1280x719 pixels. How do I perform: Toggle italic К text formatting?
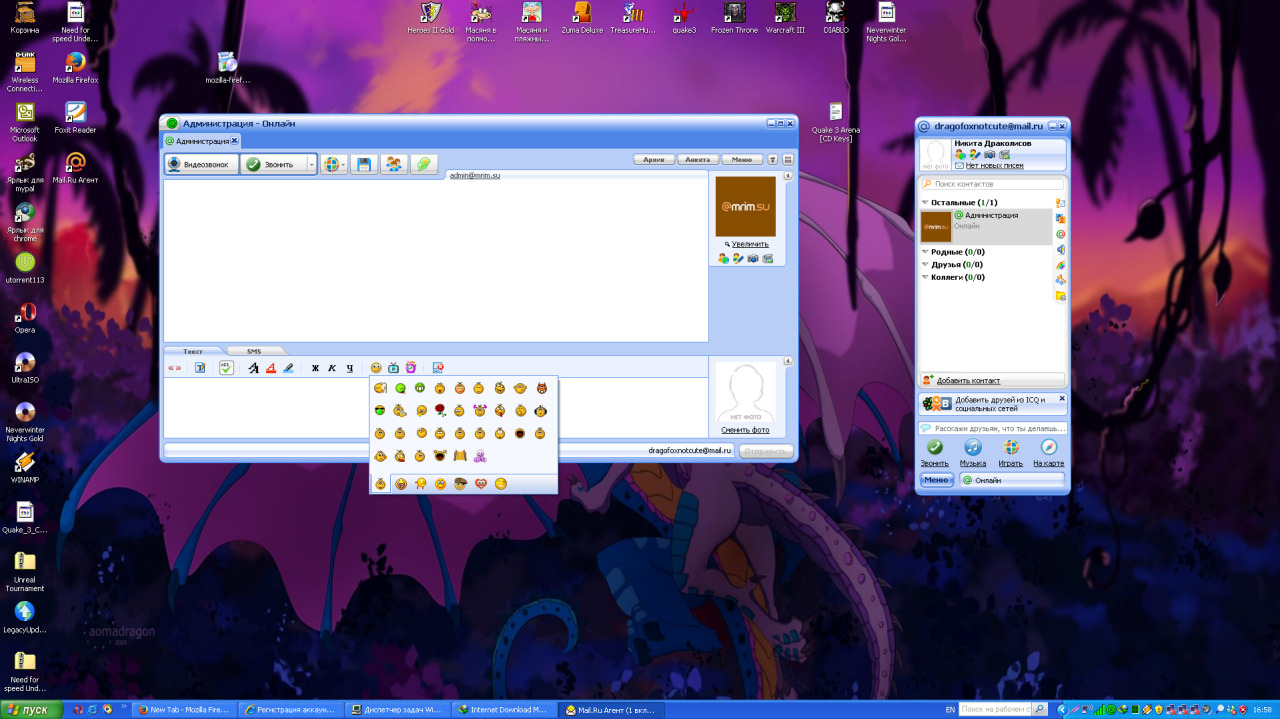click(332, 368)
